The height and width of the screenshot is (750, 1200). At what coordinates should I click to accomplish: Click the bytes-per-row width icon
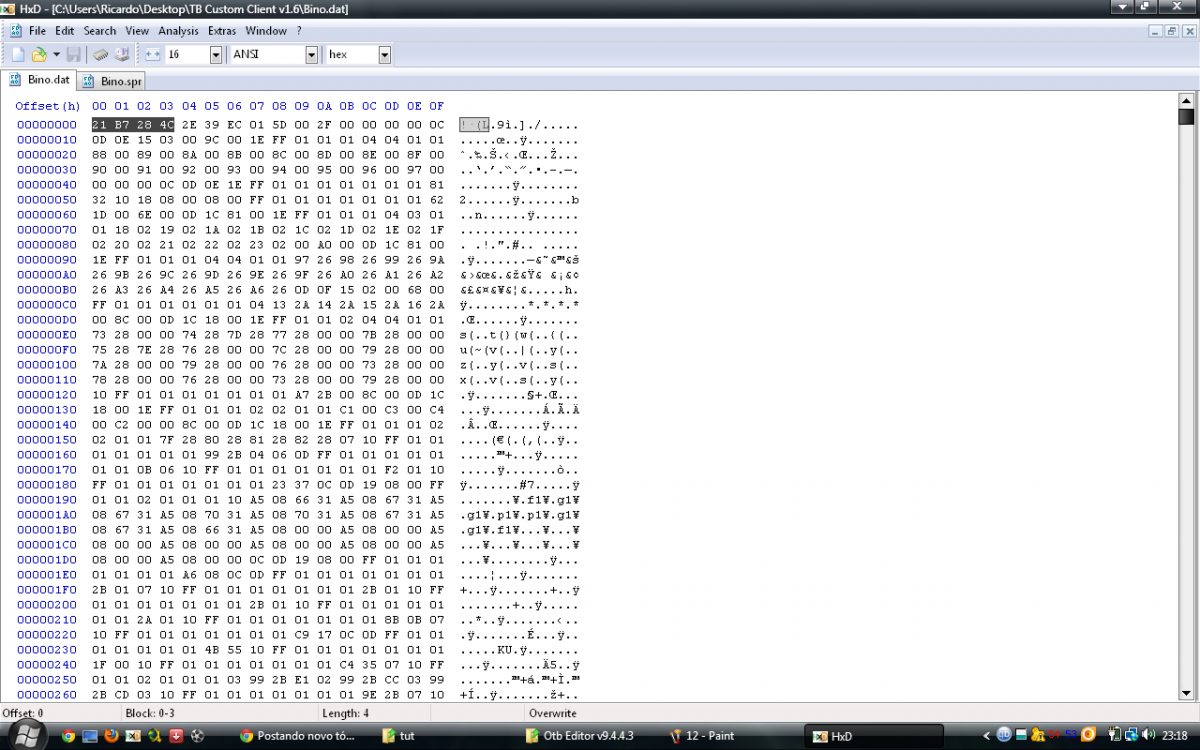[152, 54]
